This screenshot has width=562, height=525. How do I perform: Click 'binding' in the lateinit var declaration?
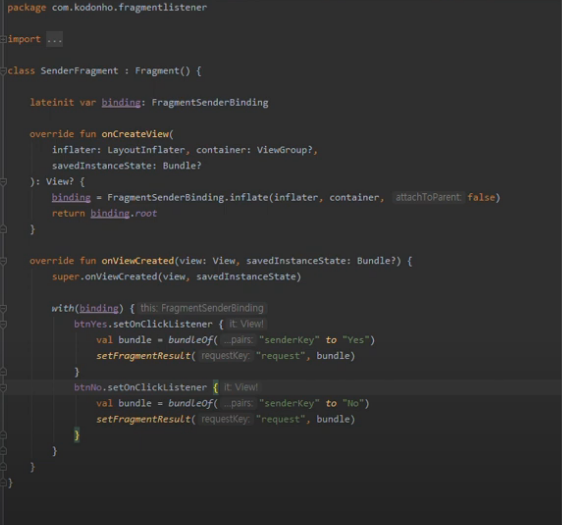(121, 102)
